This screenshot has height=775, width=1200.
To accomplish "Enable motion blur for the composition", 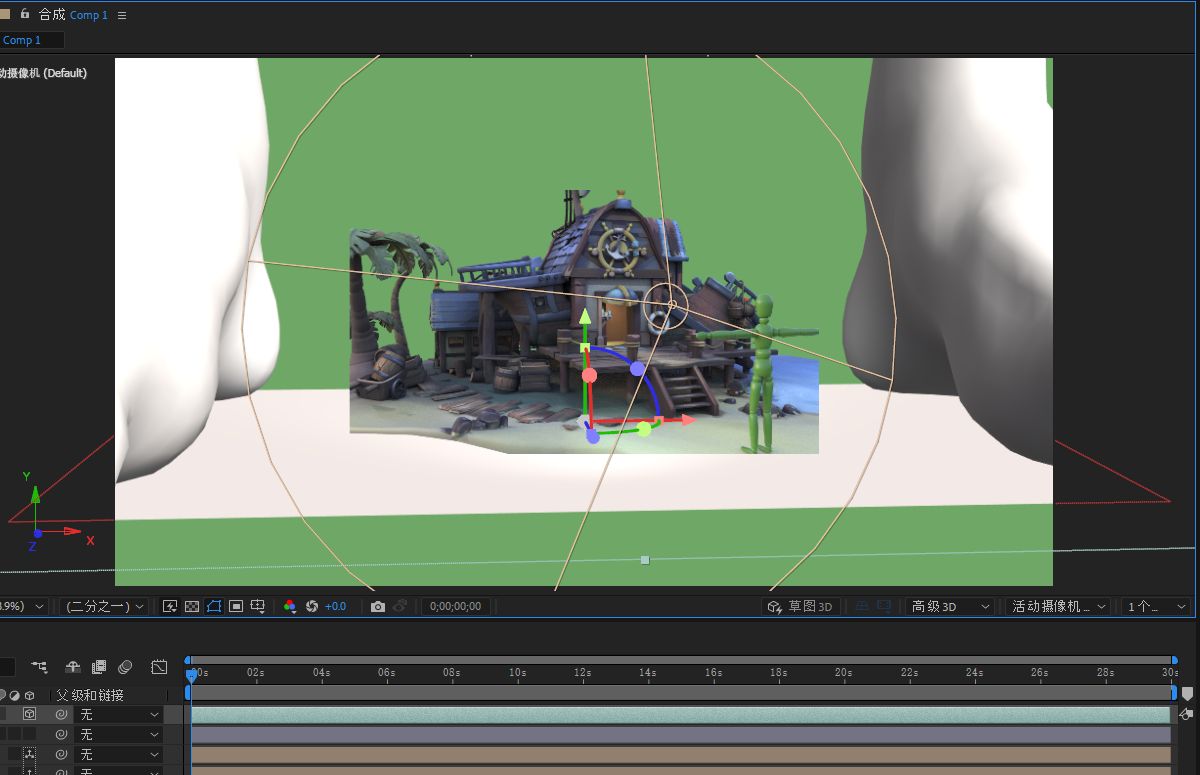I will coord(125,667).
